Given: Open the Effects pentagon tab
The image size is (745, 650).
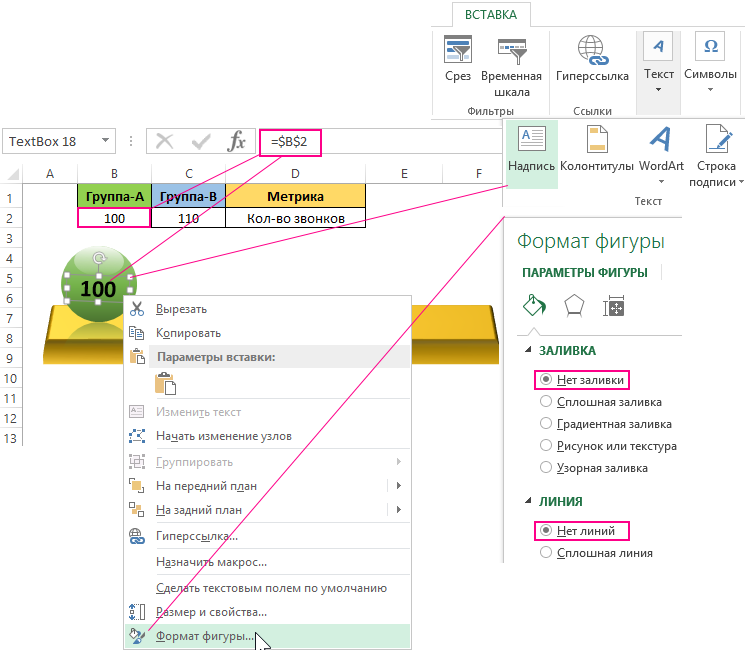Looking at the screenshot, I should click(574, 305).
